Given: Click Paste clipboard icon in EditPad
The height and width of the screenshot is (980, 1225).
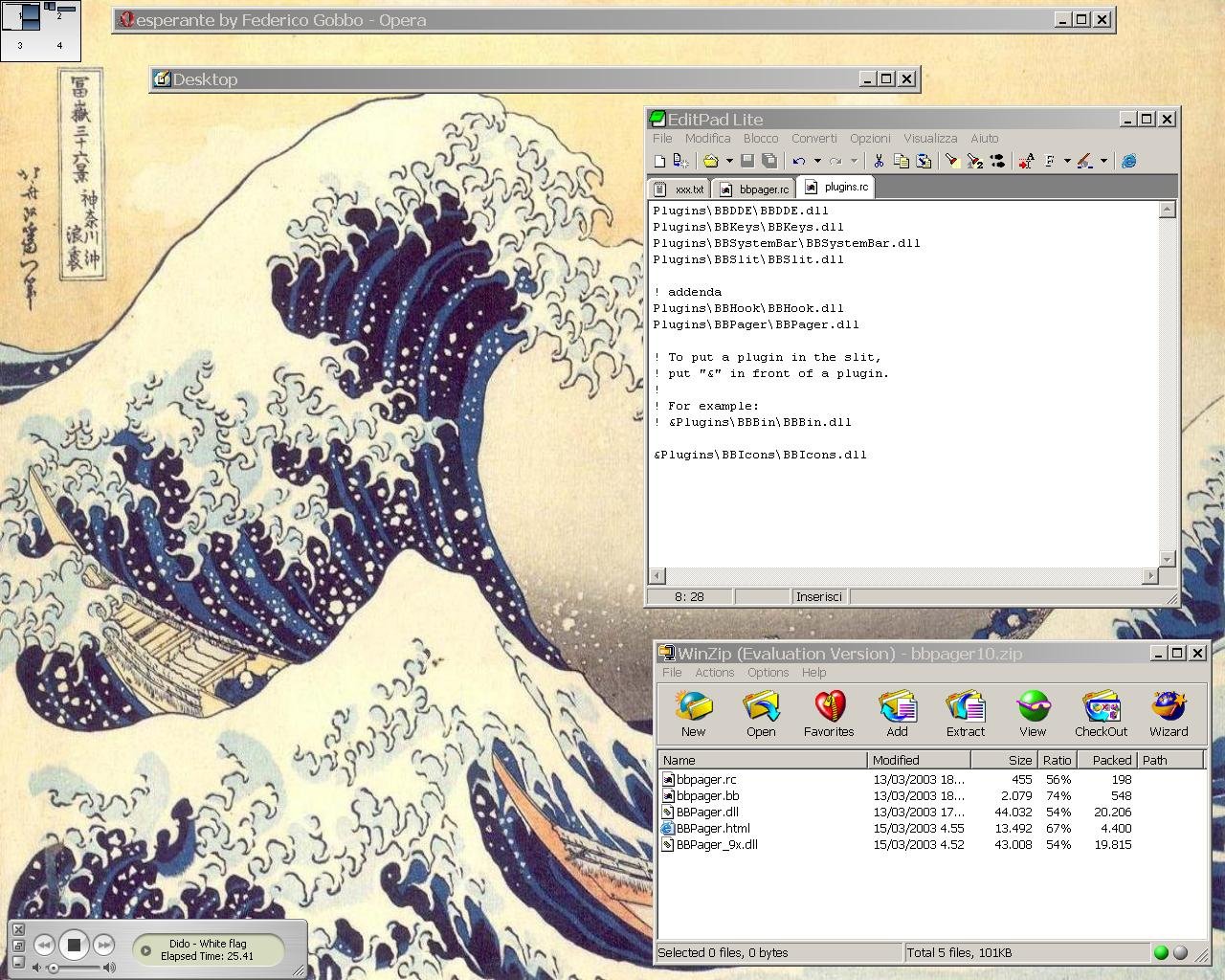Looking at the screenshot, I should click(924, 162).
